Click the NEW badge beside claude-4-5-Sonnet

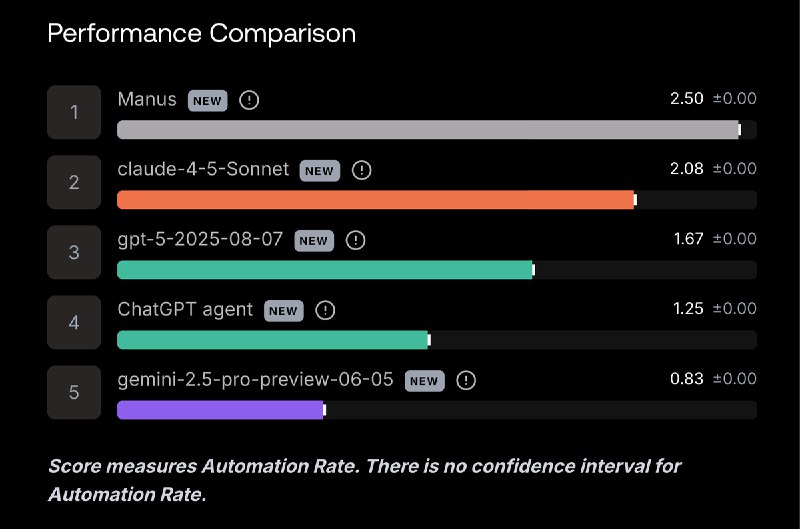(x=319, y=170)
